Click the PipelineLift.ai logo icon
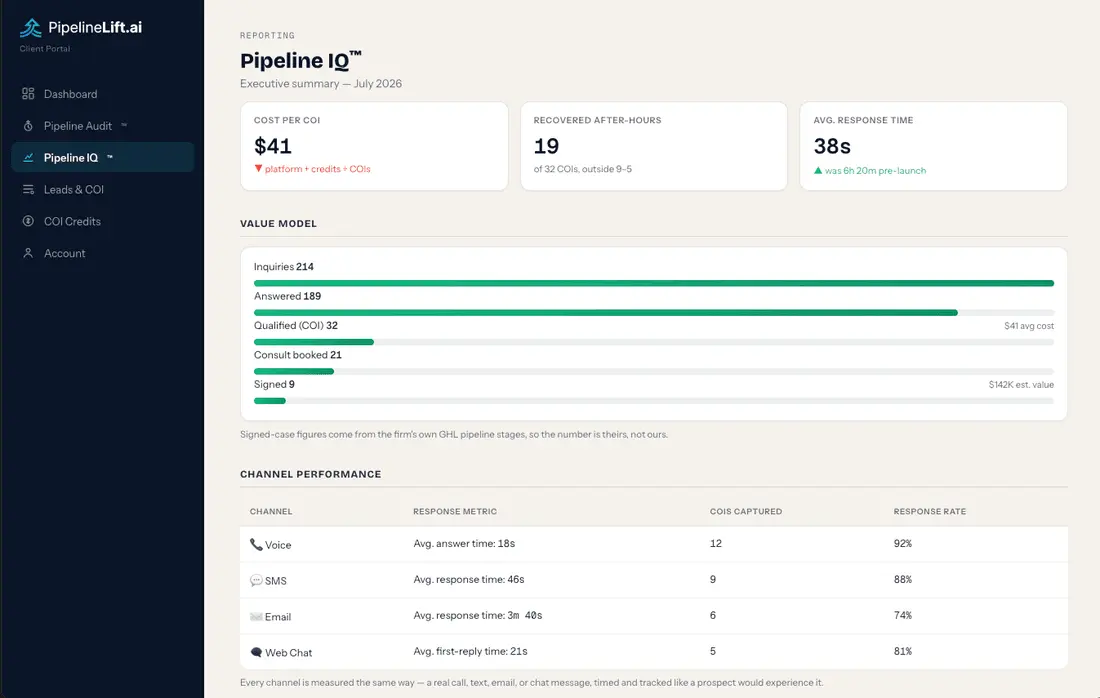The image size is (1100, 698). click(31, 27)
